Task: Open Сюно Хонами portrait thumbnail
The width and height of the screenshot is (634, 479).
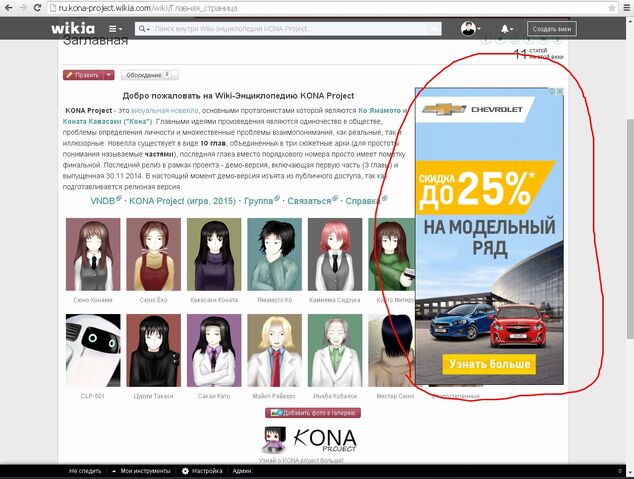Action: point(93,254)
